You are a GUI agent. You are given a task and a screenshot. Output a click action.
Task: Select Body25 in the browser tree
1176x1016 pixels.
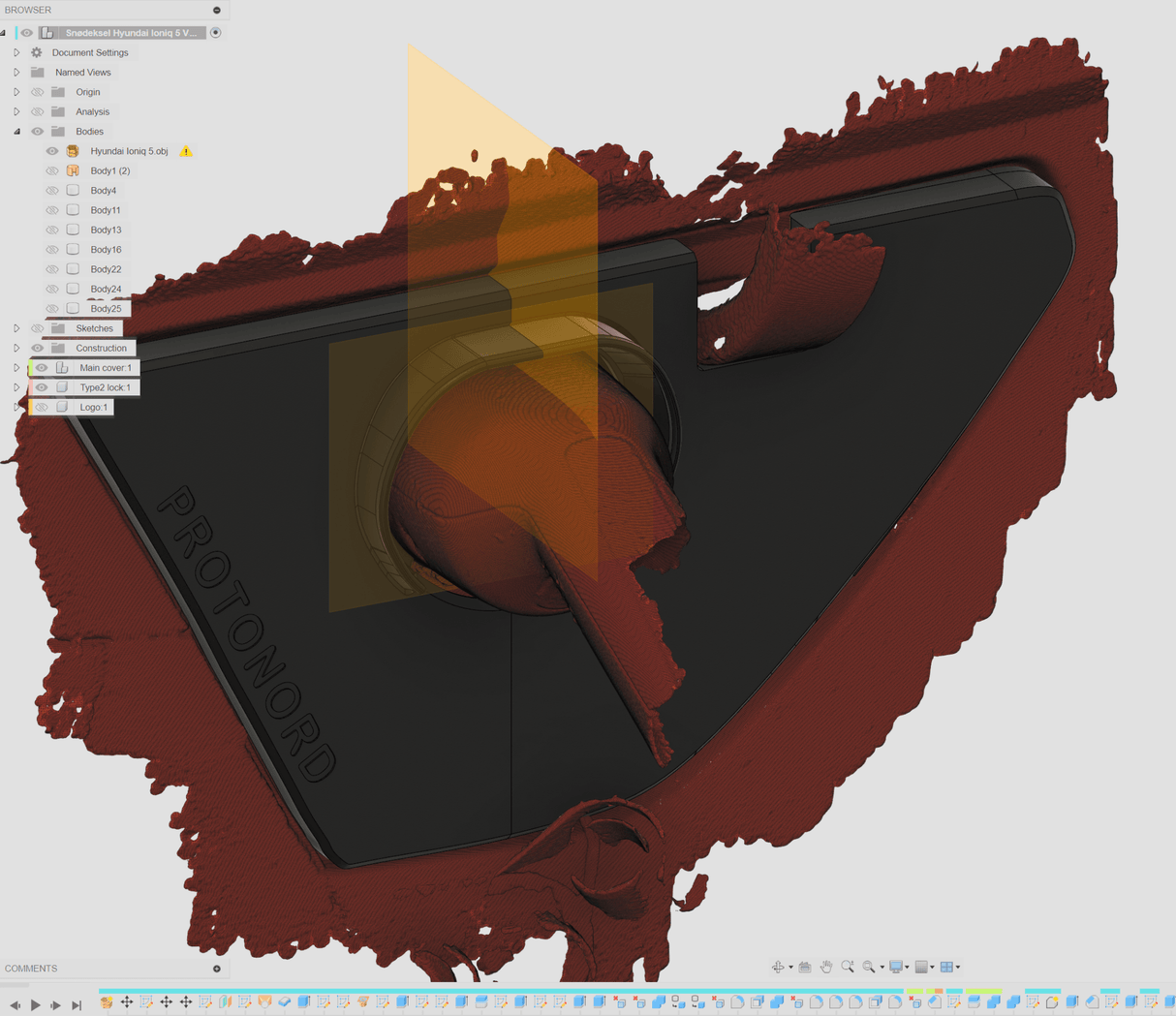pos(106,309)
